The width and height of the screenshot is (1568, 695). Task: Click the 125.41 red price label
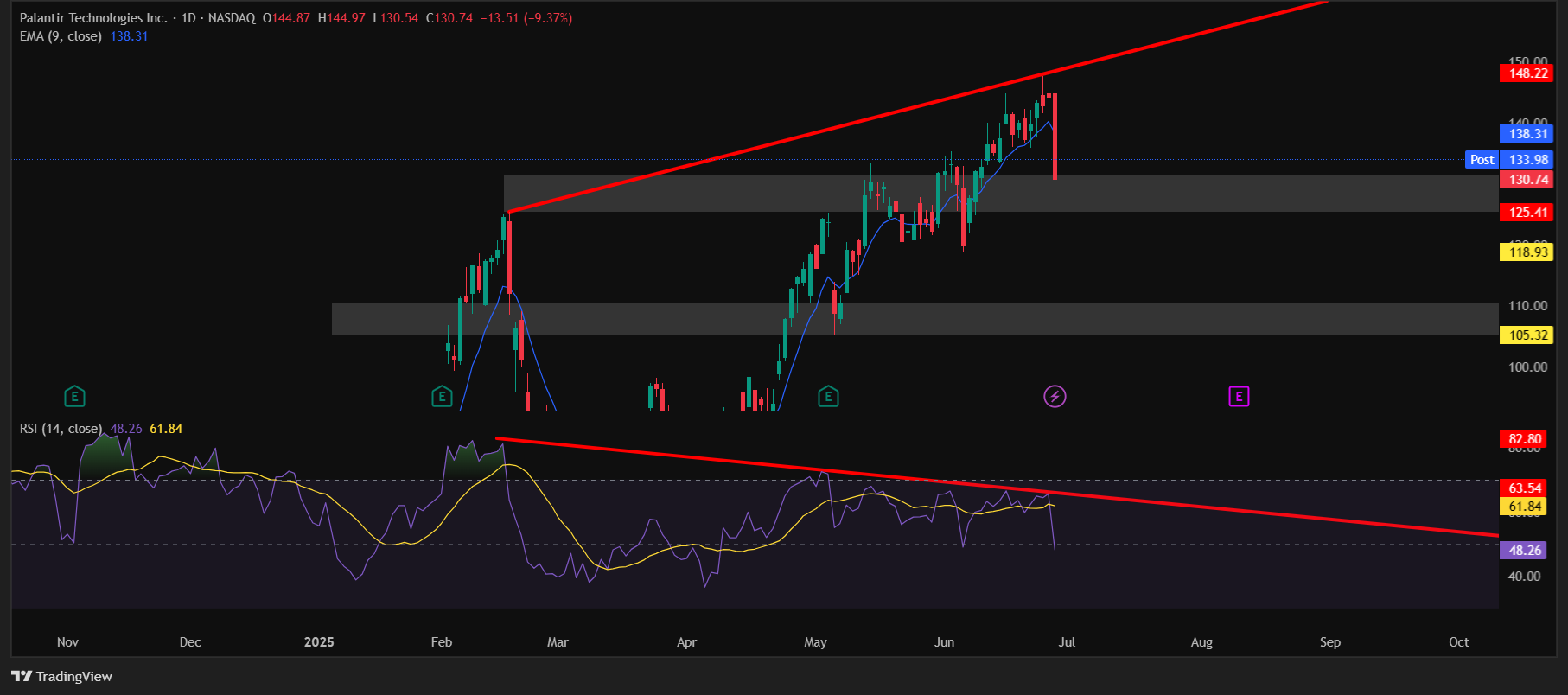(x=1527, y=213)
